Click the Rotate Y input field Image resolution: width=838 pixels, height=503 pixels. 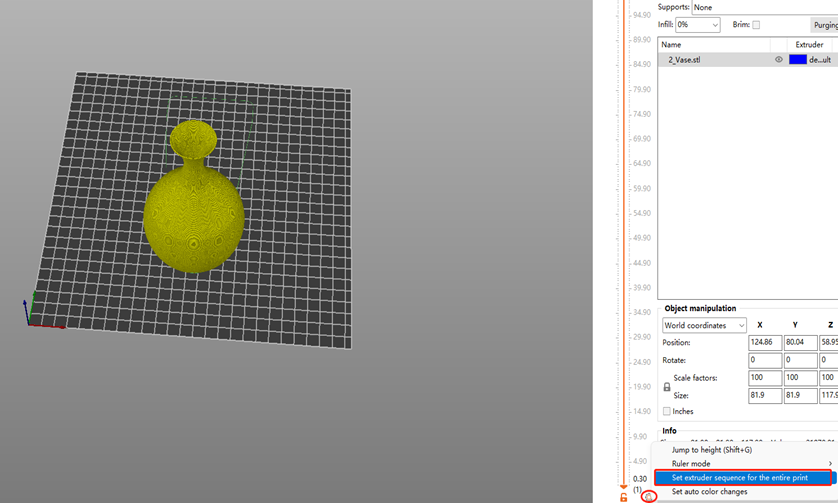pyautogui.click(x=800, y=360)
